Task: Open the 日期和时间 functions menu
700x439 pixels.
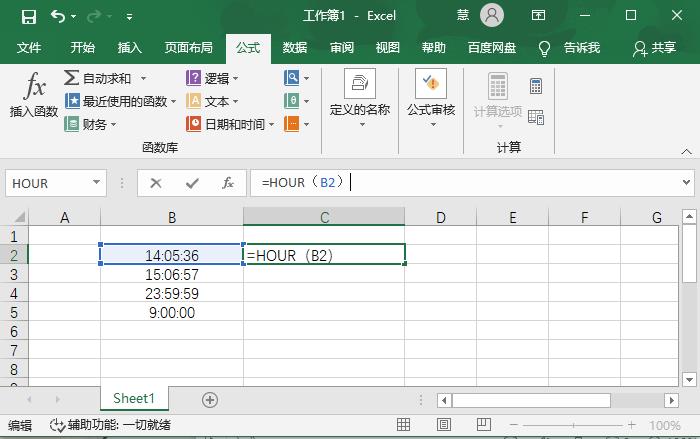Action: [230, 124]
